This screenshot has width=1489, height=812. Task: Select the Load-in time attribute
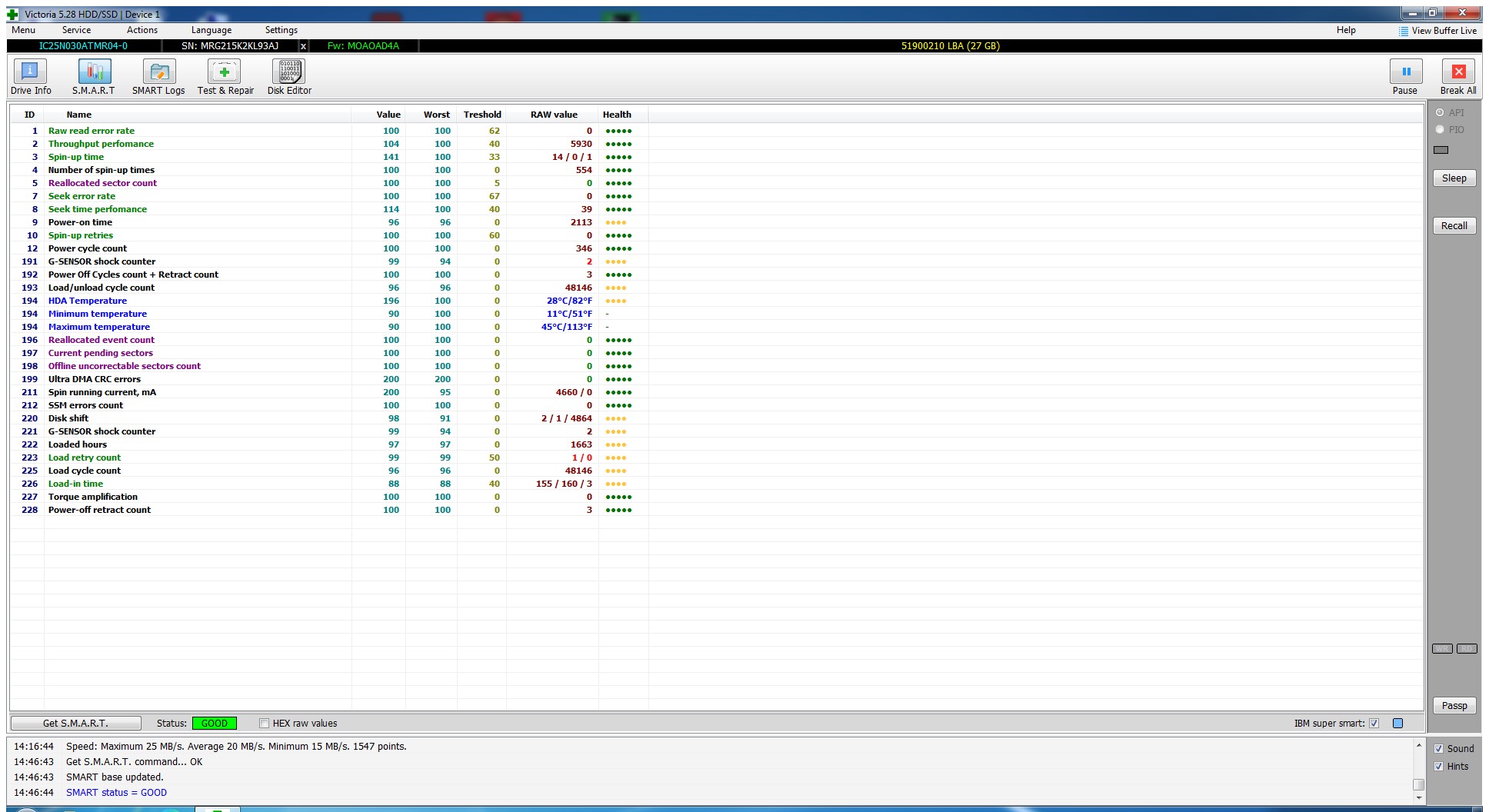pos(329,484)
